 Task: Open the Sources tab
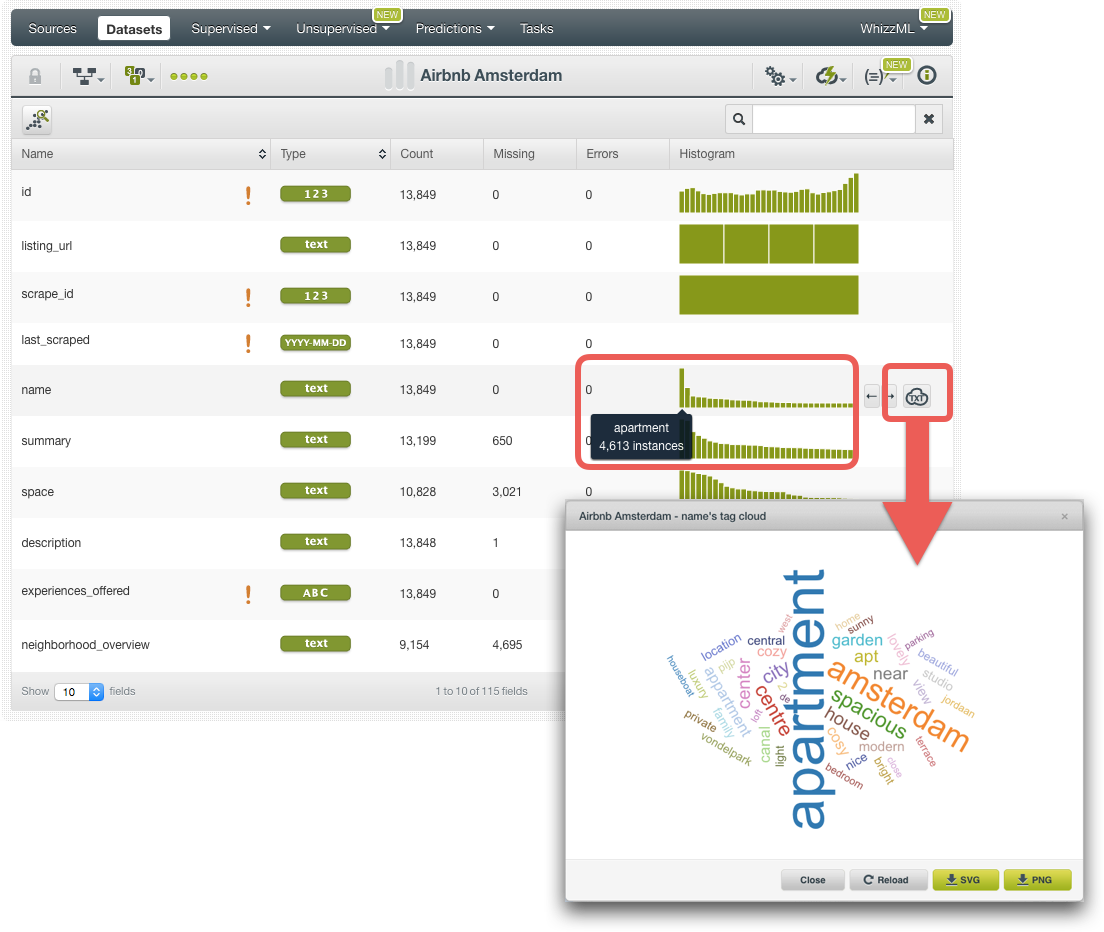click(x=52, y=29)
